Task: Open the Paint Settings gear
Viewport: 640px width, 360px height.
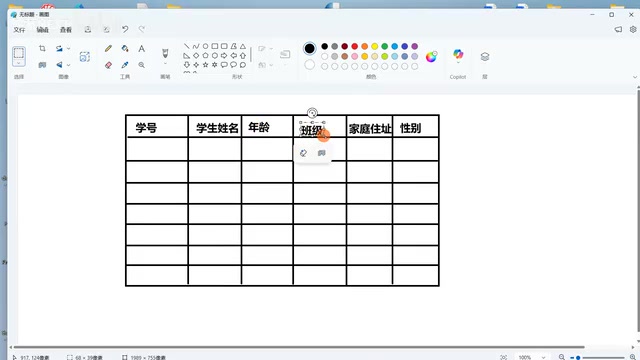Action: click(633, 29)
